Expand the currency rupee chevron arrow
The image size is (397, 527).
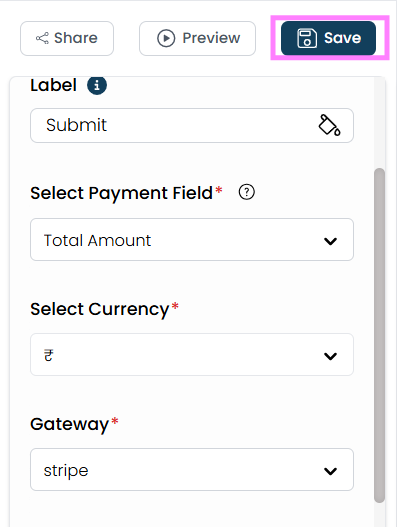330,356
